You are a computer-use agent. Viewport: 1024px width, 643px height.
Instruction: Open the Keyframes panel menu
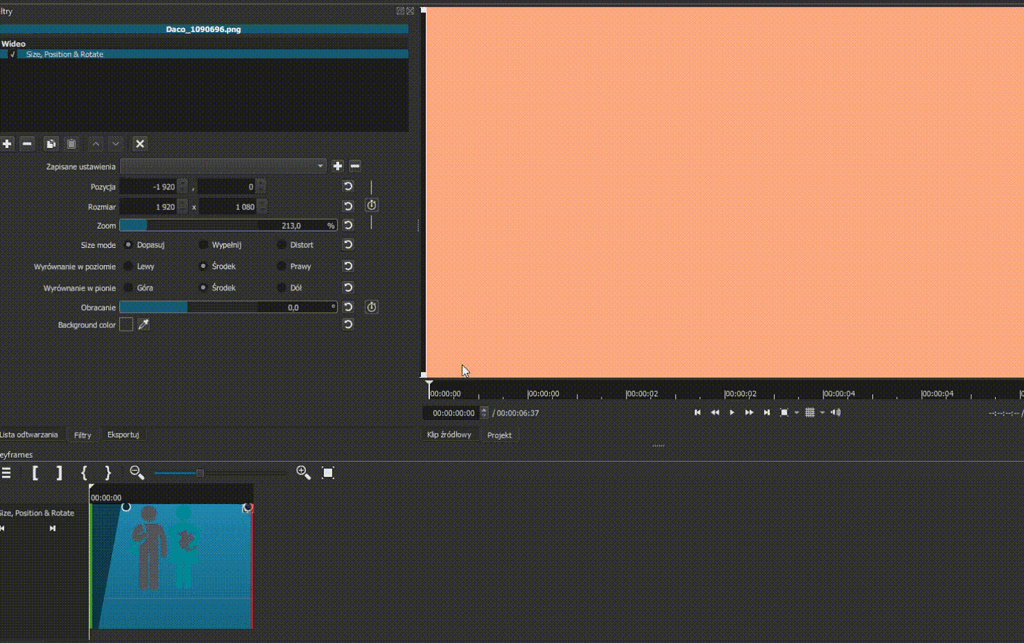tap(6, 473)
